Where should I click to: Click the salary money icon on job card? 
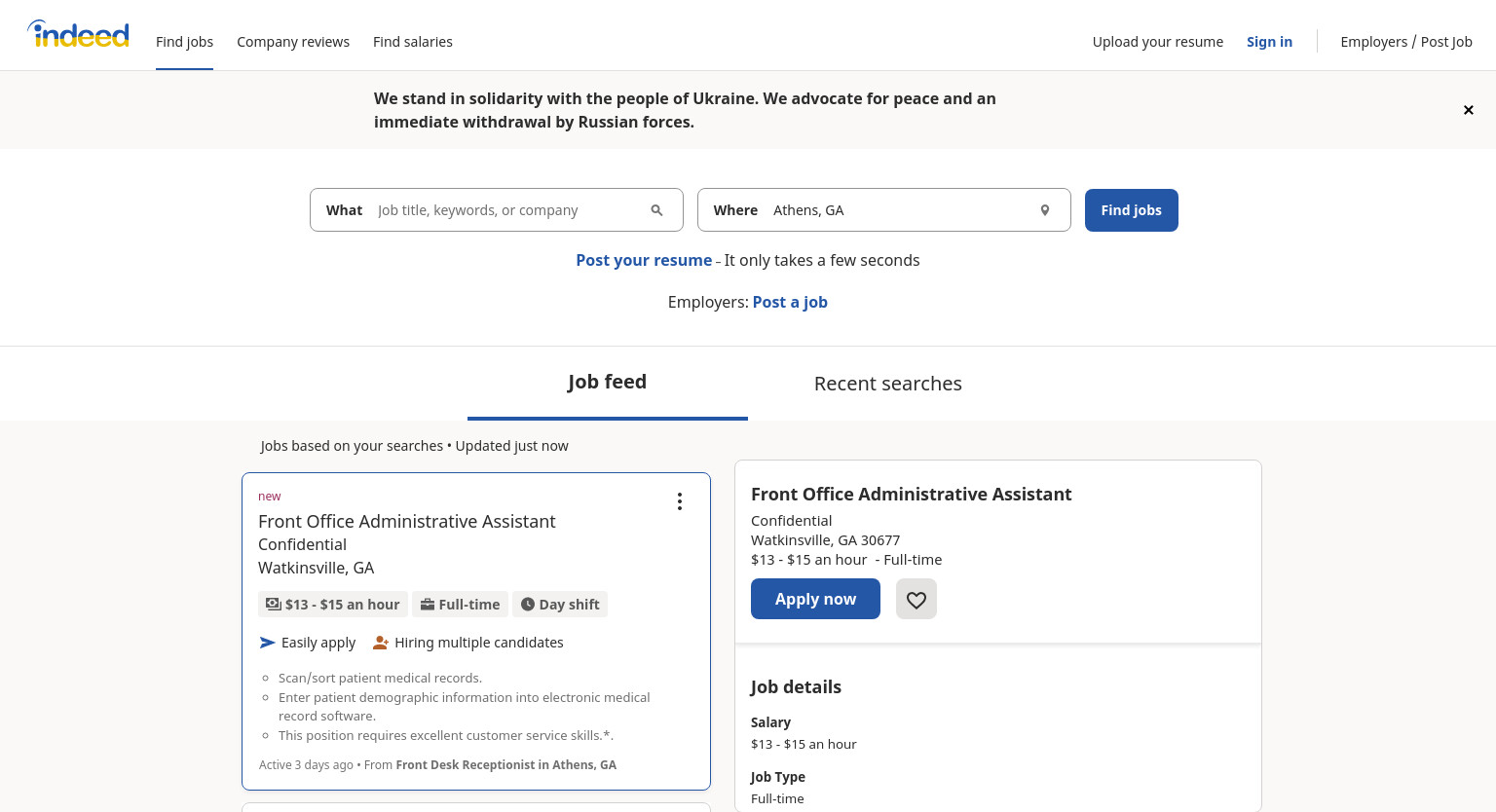pyautogui.click(x=274, y=605)
